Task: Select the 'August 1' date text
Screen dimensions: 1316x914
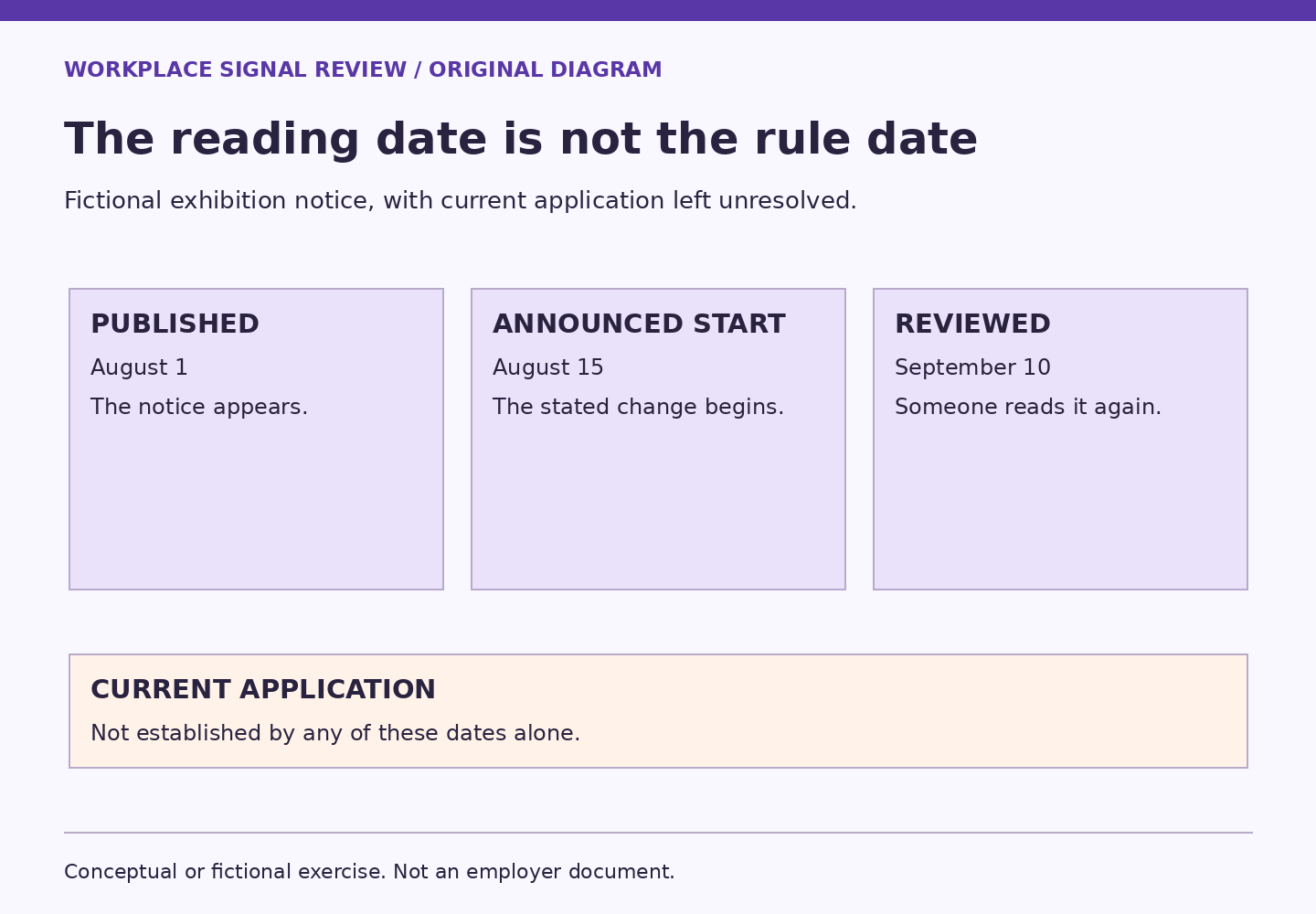Action: point(139,368)
